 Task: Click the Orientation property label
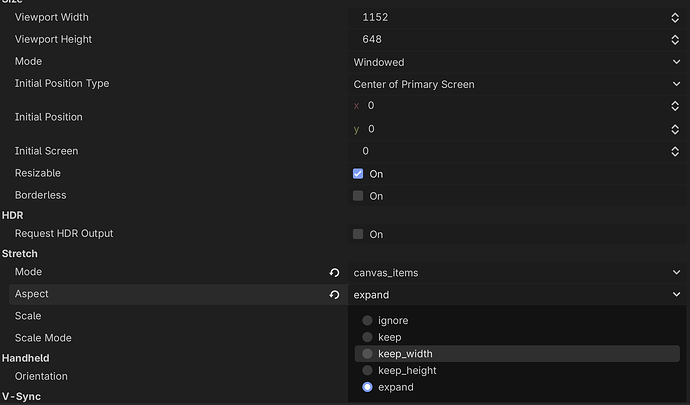click(41, 376)
